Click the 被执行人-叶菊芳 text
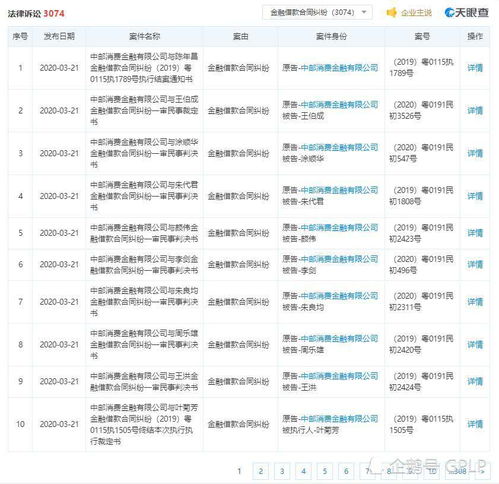 (x=310, y=430)
